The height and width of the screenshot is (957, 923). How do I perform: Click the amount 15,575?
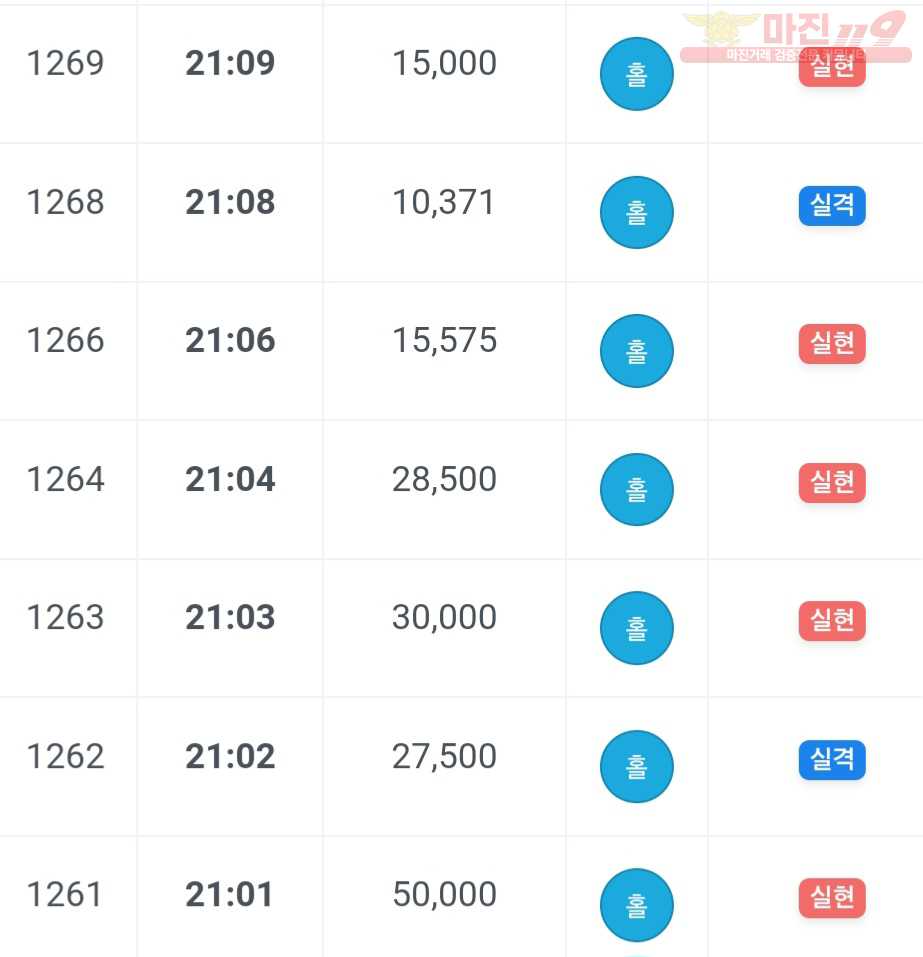[x=444, y=341]
